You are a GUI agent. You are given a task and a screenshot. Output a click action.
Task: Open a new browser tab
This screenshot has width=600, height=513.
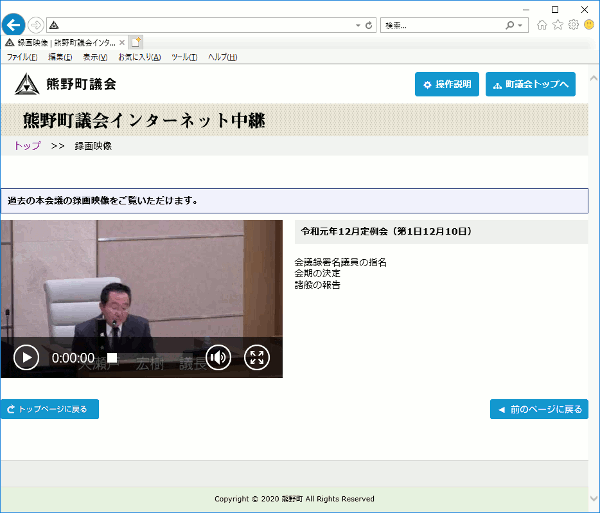(136, 42)
